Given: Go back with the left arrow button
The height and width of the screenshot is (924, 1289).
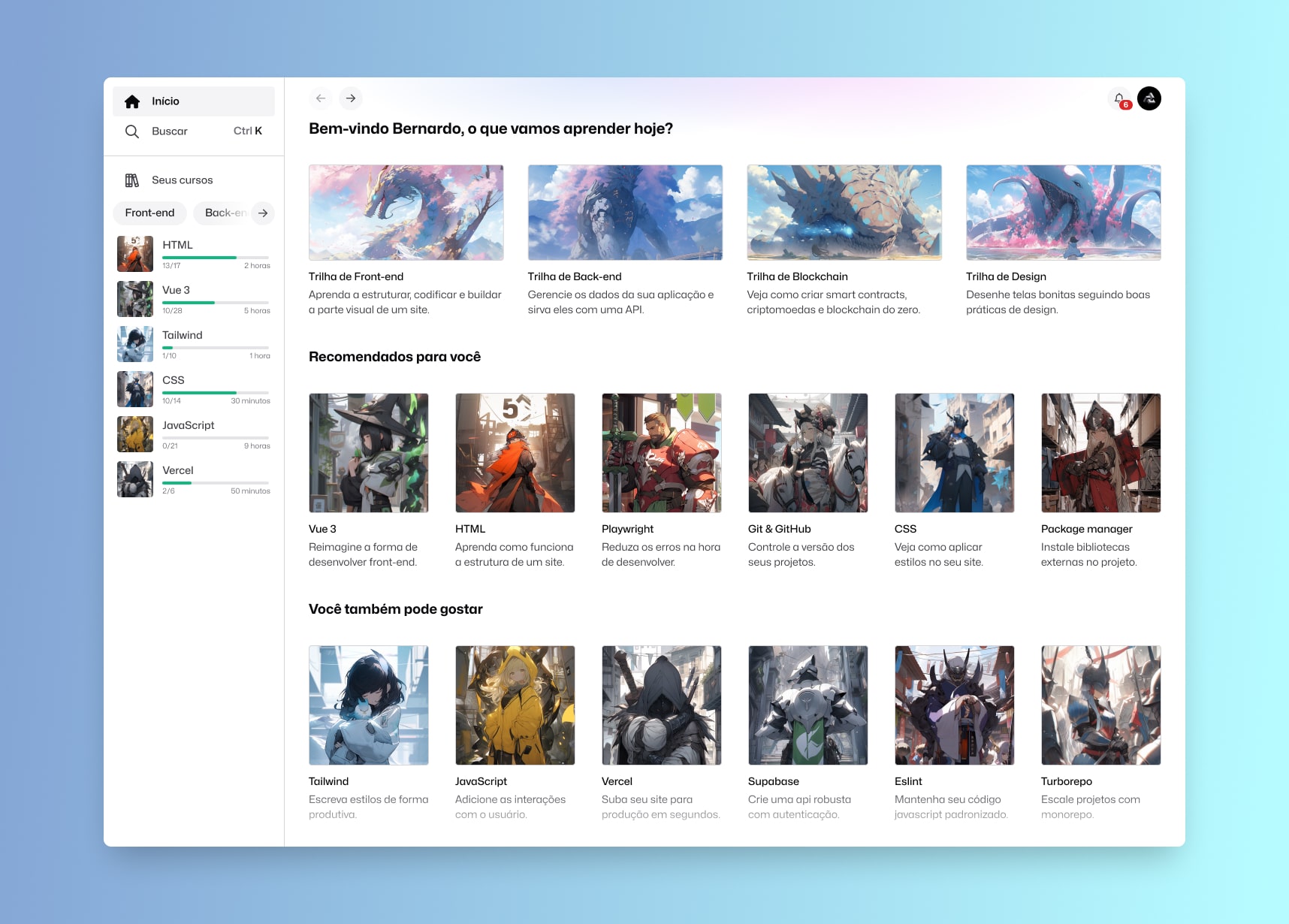Looking at the screenshot, I should point(321,98).
